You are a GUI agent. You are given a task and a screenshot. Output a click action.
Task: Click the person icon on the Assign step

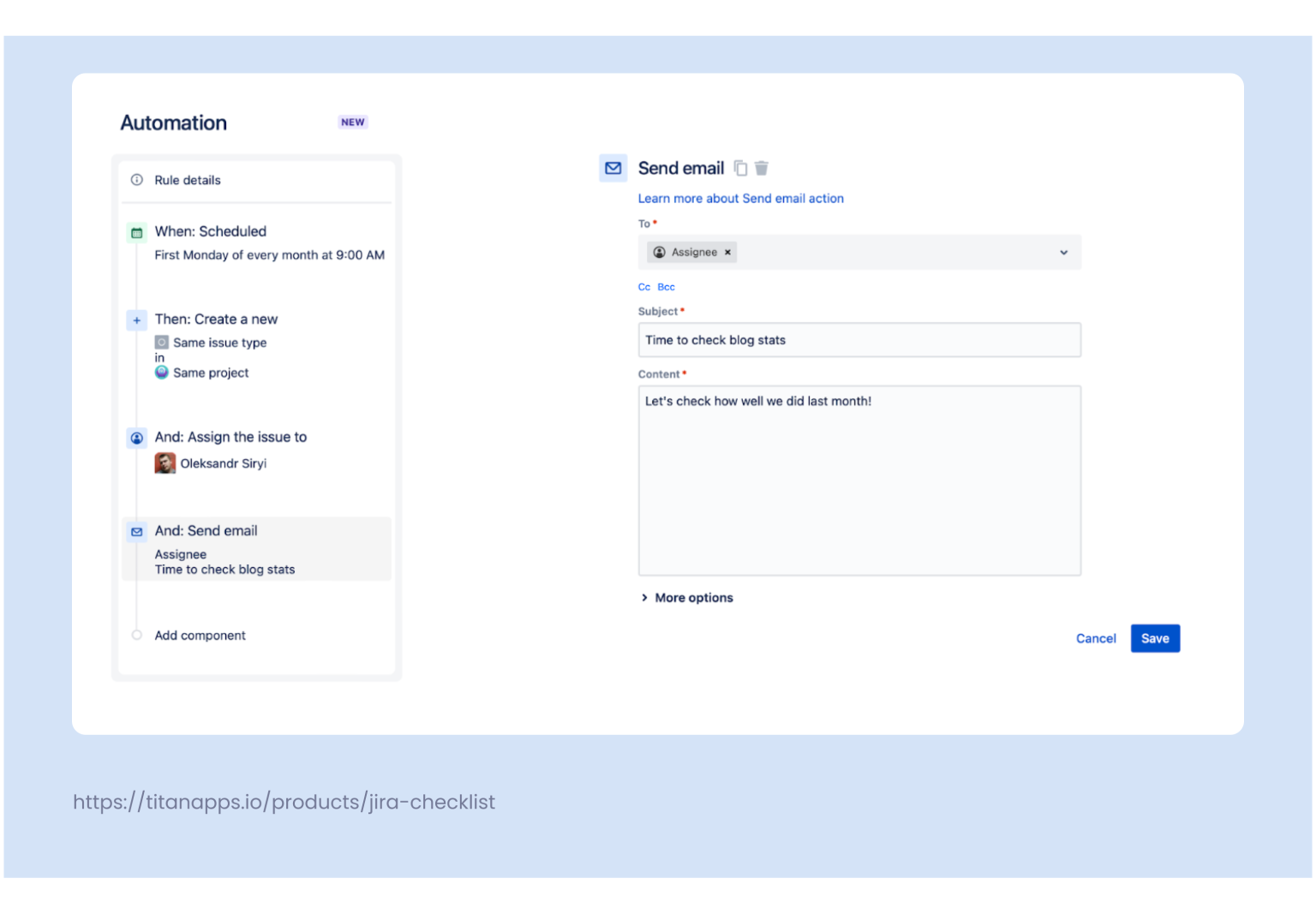click(x=137, y=438)
